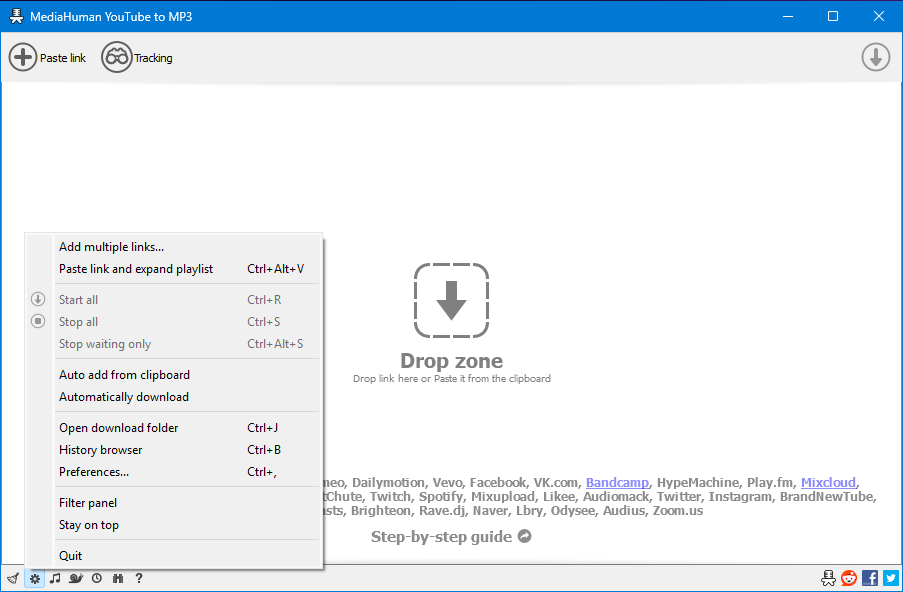Click the "Drop zone" heading text
This screenshot has height=592, width=903.
(x=452, y=361)
